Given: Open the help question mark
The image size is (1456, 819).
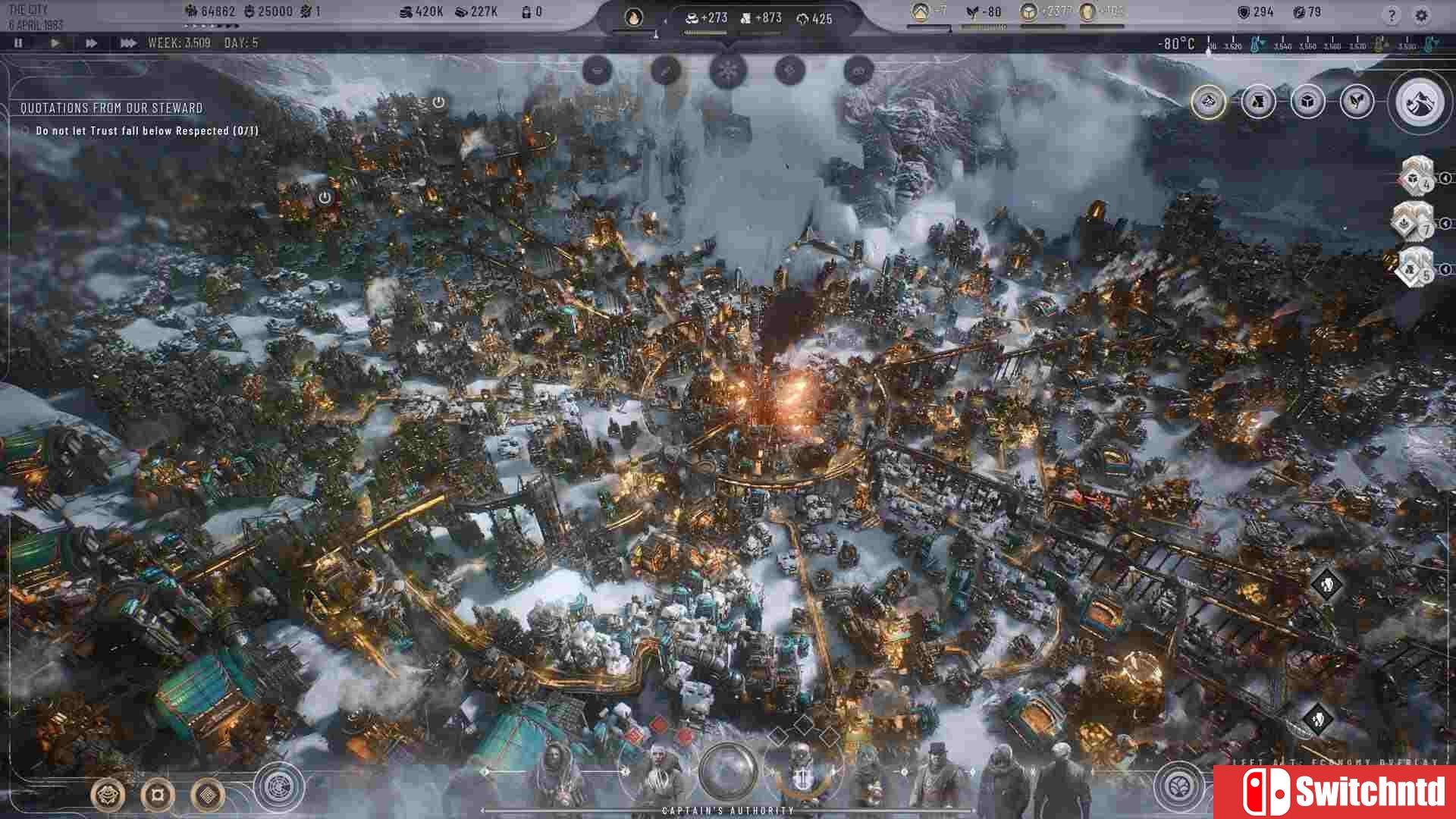Looking at the screenshot, I should tap(1391, 15).
